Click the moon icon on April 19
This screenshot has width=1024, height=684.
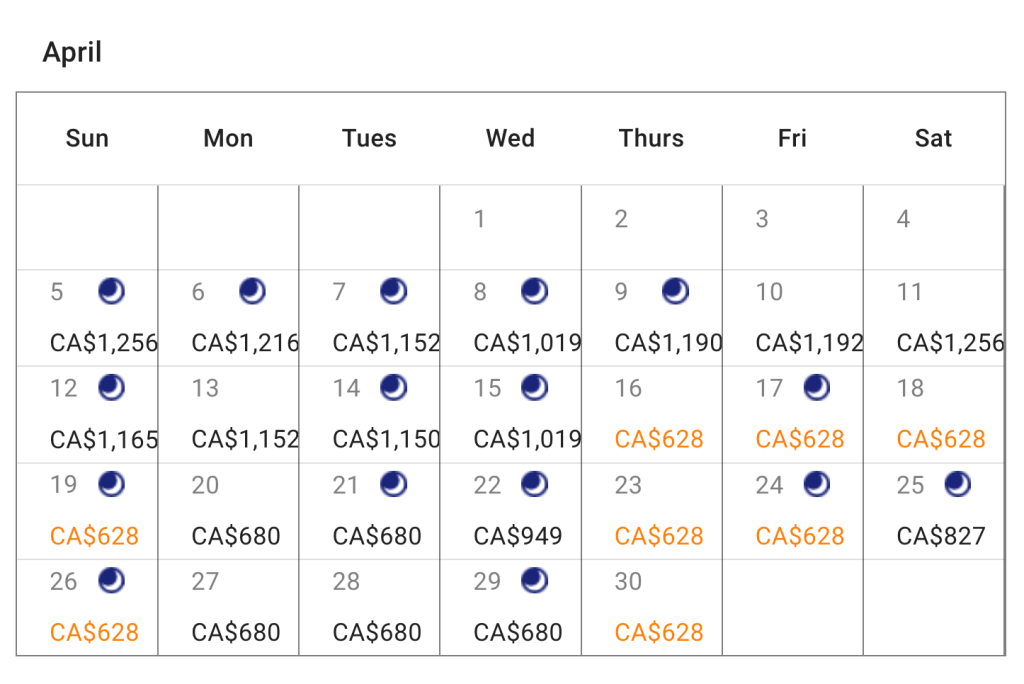tap(111, 485)
